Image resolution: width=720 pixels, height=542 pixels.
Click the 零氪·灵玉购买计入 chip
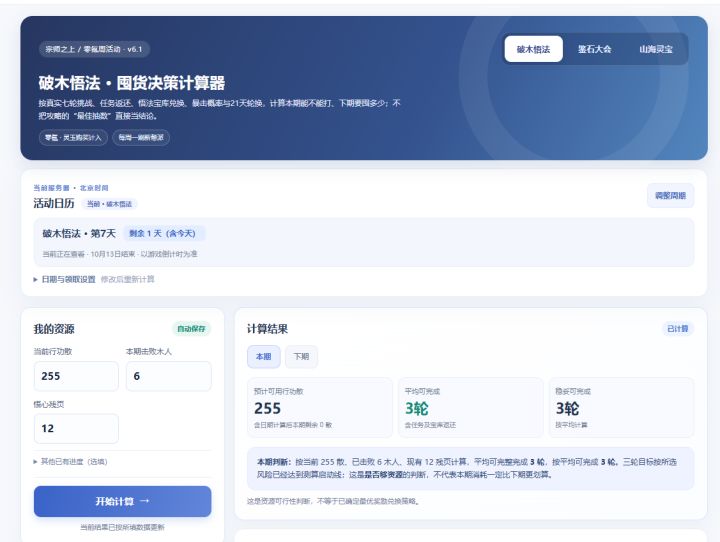click(73, 137)
